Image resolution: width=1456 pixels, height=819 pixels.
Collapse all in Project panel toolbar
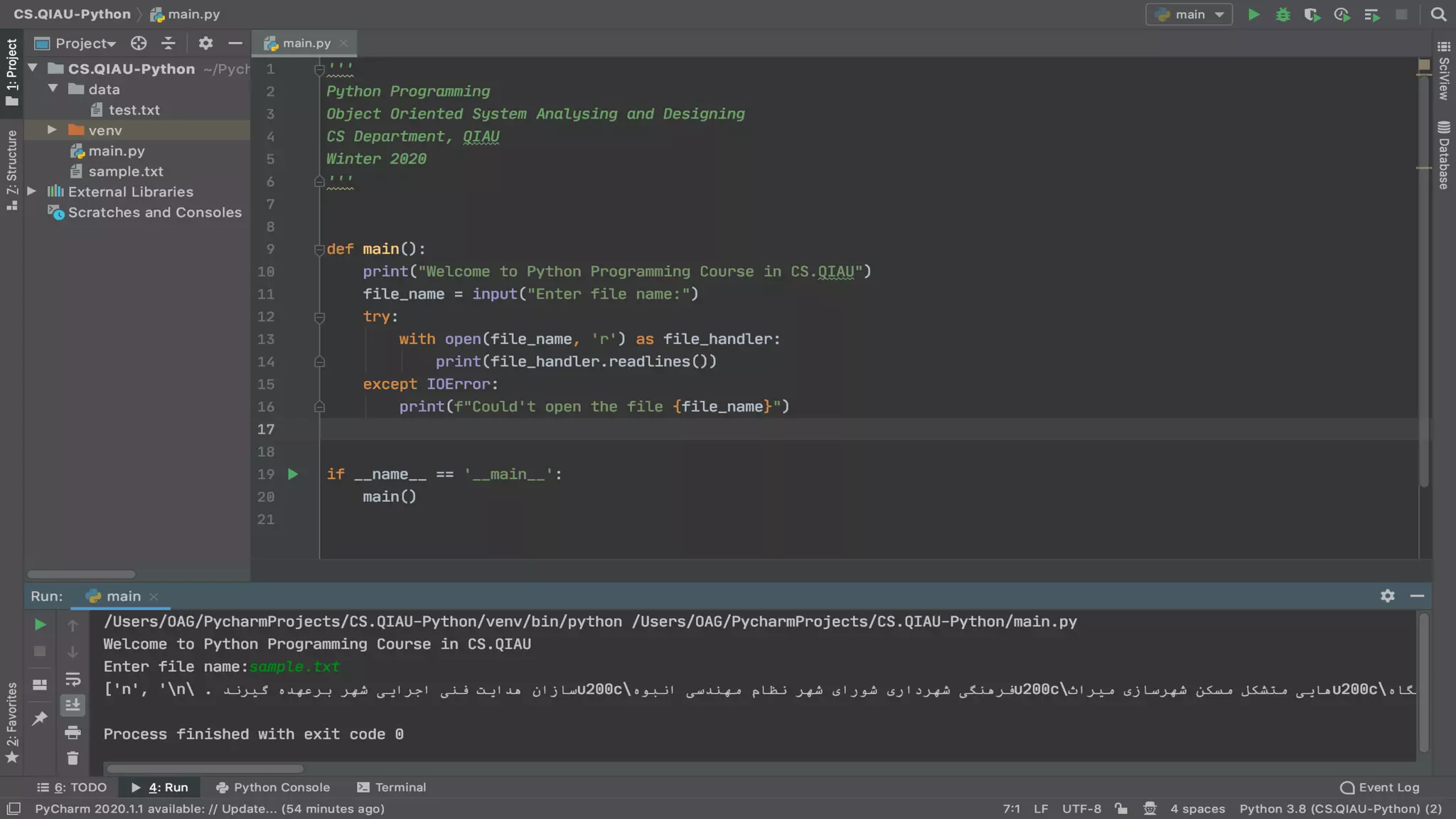(x=168, y=43)
